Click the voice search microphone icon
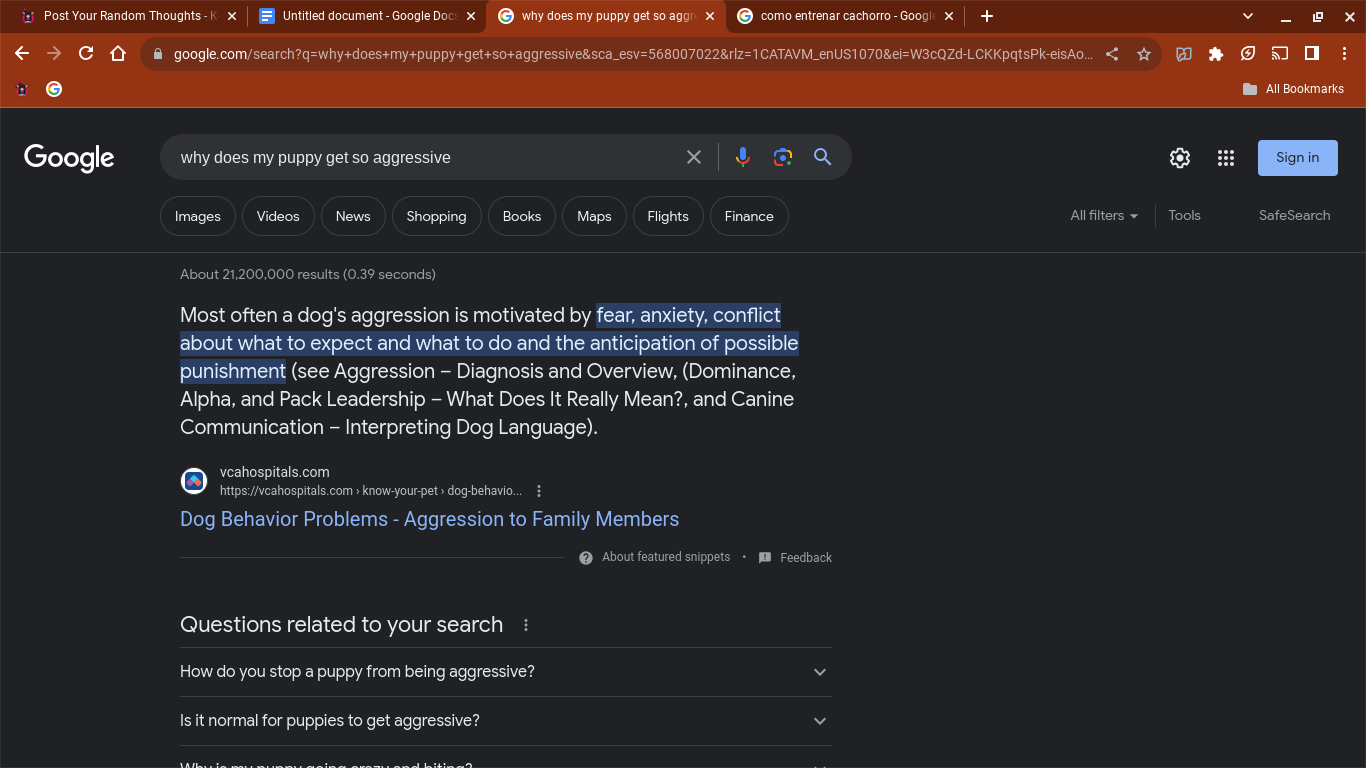The image size is (1366, 768). click(x=742, y=157)
